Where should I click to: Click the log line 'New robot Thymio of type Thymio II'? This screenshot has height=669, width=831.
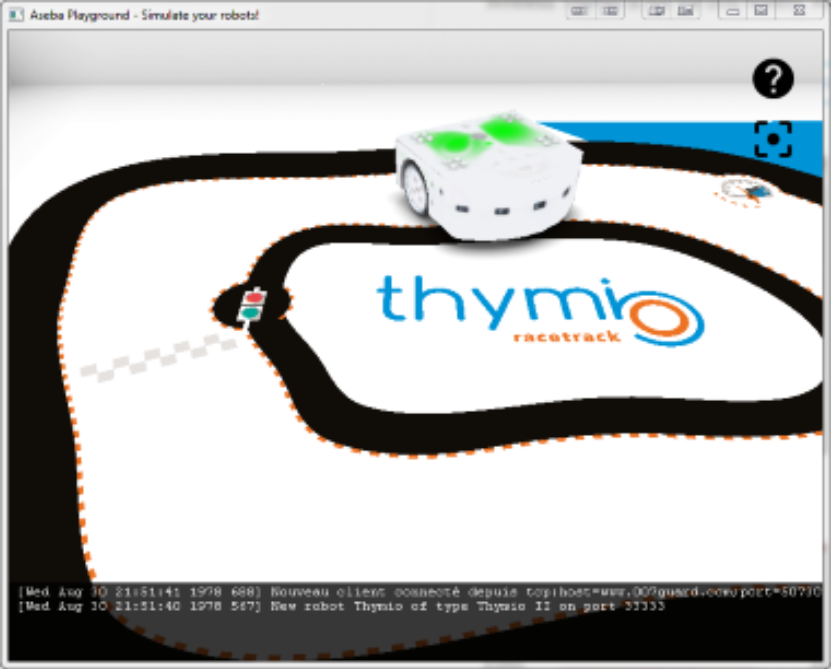click(x=341, y=606)
